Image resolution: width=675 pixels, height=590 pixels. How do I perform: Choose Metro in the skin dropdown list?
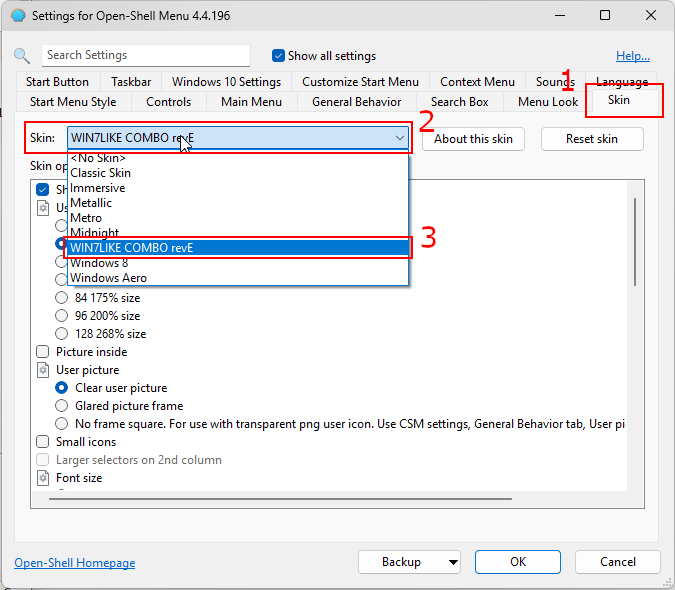[x=86, y=218]
